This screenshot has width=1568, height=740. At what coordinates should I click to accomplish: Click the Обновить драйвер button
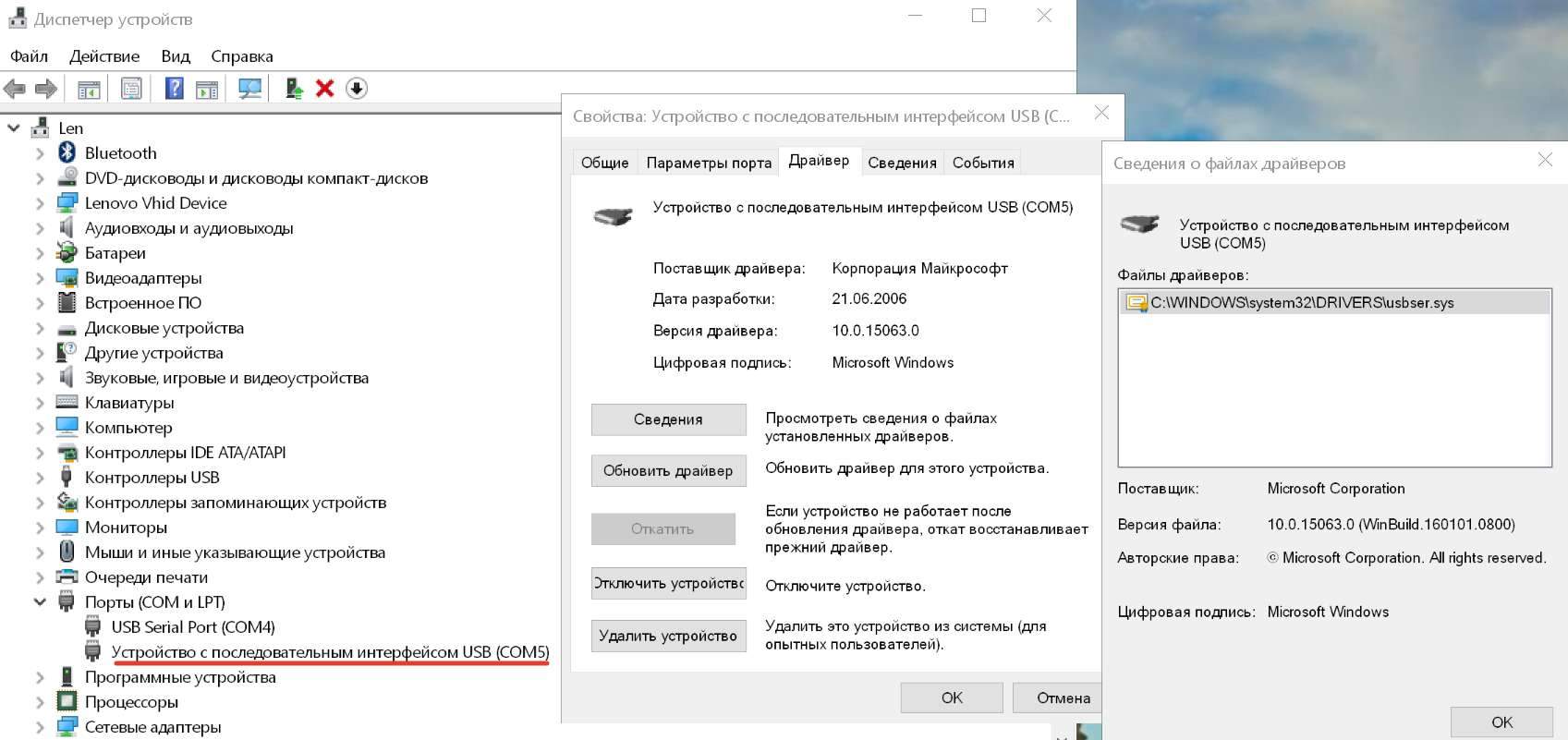[668, 471]
